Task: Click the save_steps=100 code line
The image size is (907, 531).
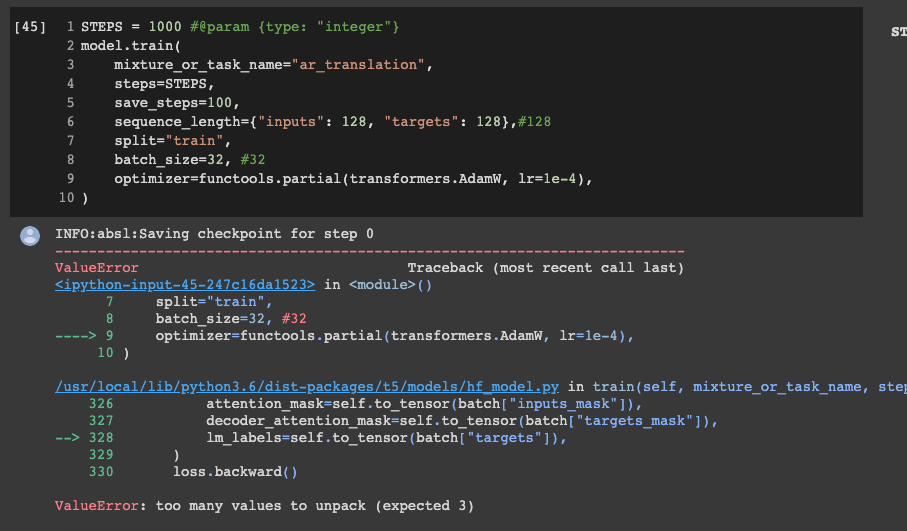Action: click(176, 103)
